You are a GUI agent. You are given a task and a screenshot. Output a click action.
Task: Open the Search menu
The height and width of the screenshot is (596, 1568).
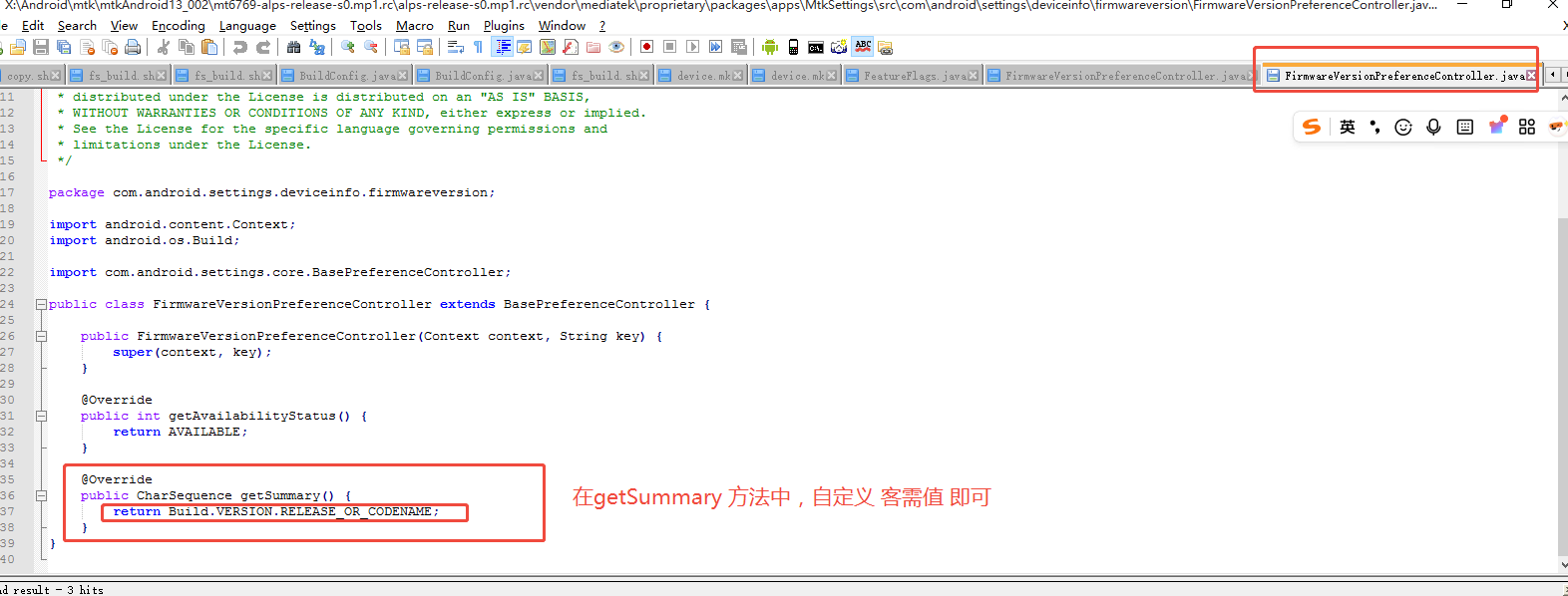pos(77,25)
